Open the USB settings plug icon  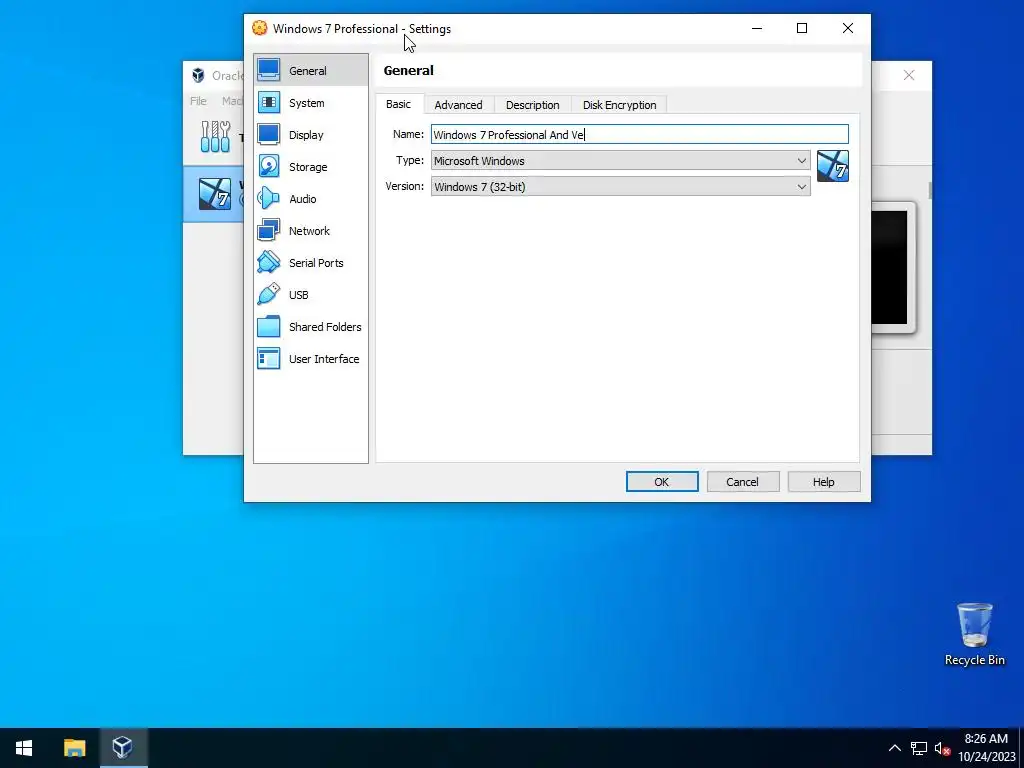268,294
